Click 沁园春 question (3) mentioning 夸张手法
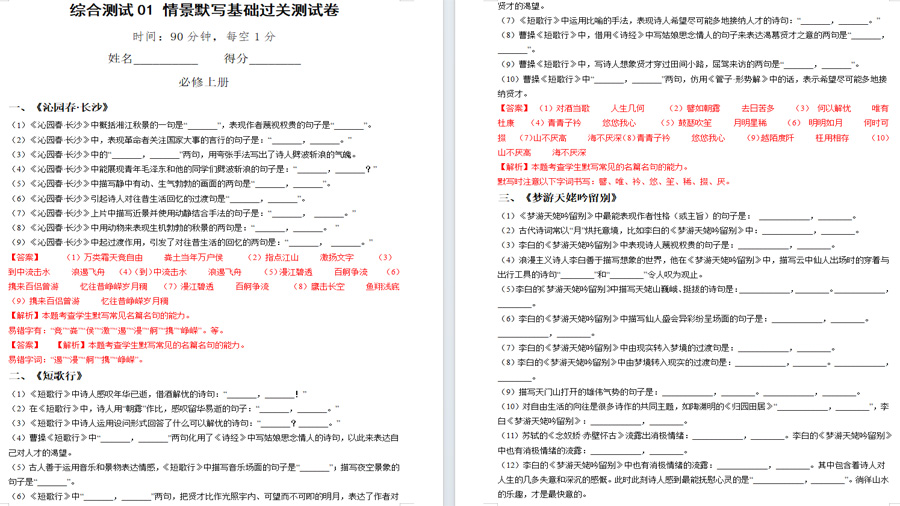900x506 pixels. pos(184,154)
